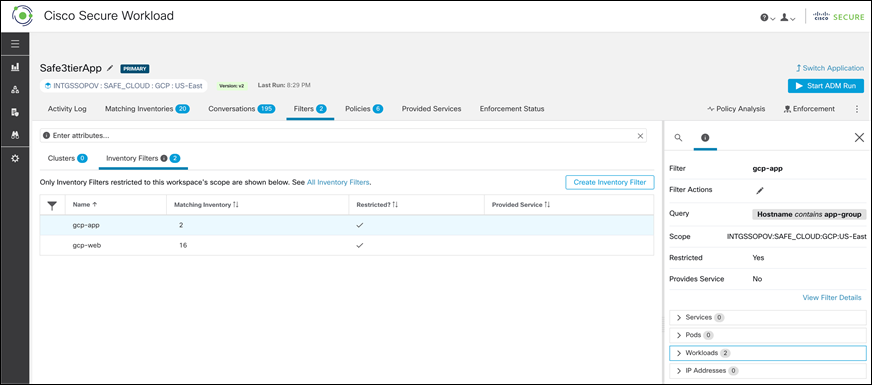Open the help question mark menu
This screenshot has height=385, width=872.
click(x=767, y=18)
